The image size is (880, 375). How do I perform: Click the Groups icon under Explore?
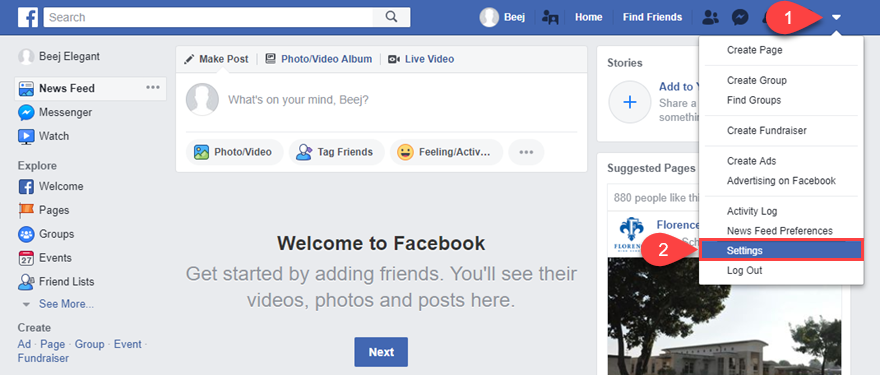(x=26, y=234)
